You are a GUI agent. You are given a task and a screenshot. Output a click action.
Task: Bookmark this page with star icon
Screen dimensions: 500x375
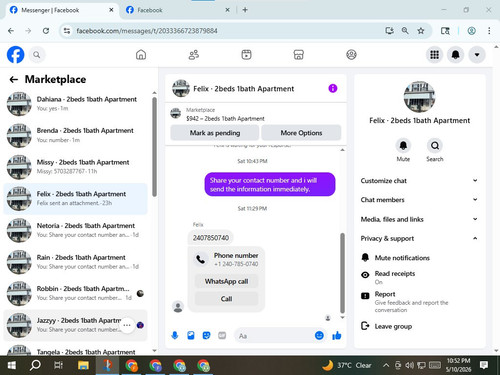point(421,31)
